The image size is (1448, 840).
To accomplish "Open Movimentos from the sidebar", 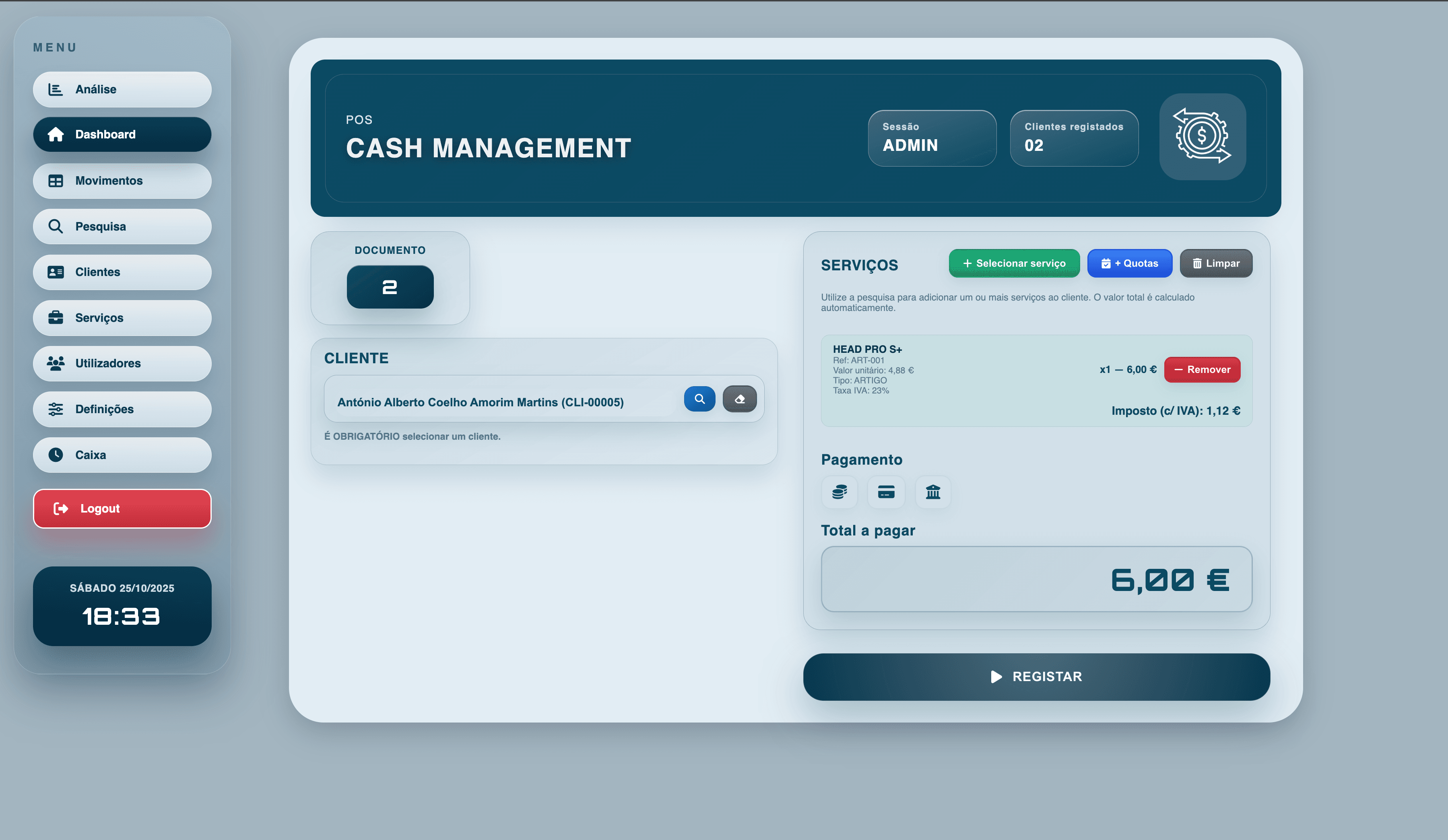I will [122, 180].
